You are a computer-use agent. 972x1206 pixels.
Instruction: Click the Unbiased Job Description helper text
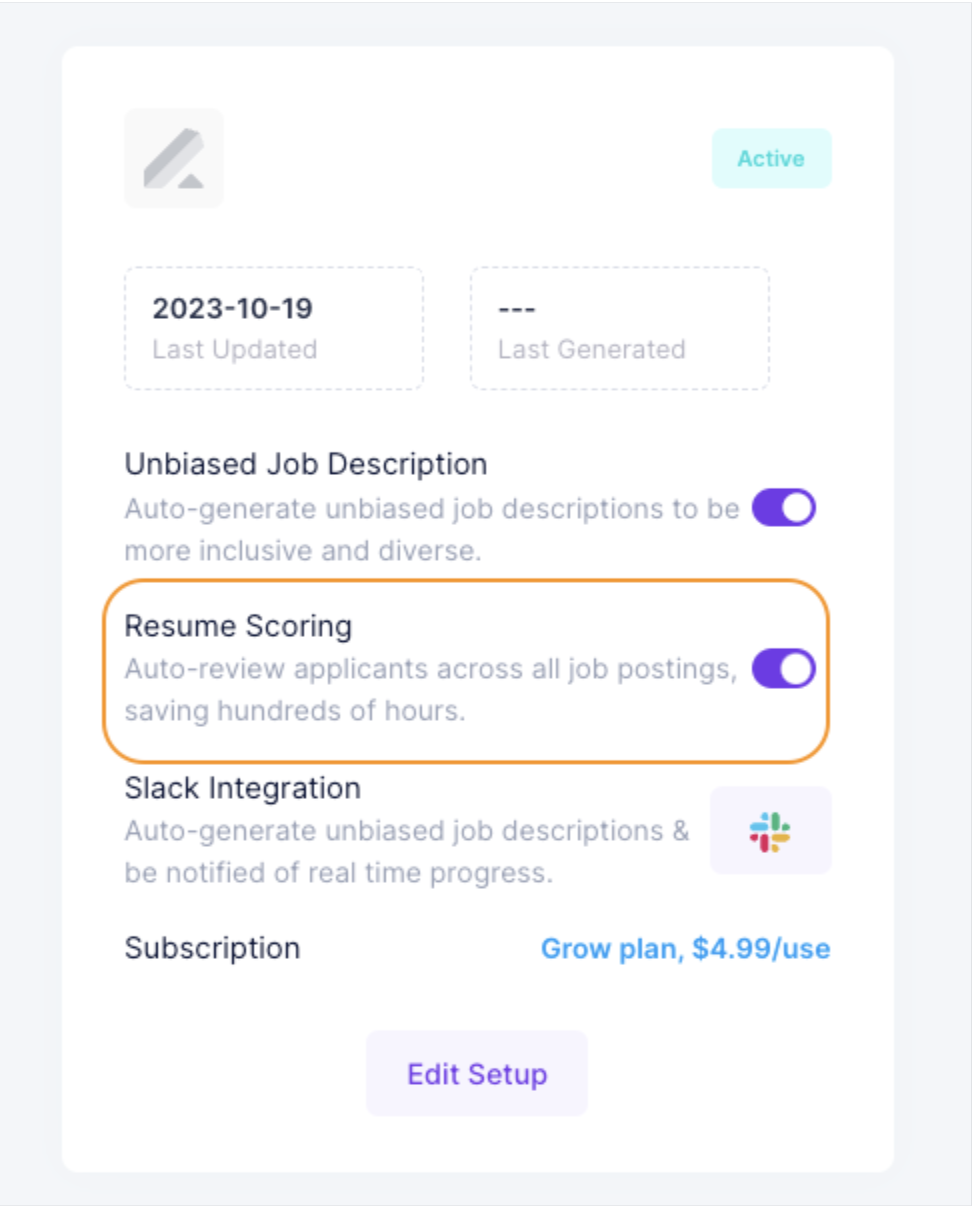(x=432, y=530)
